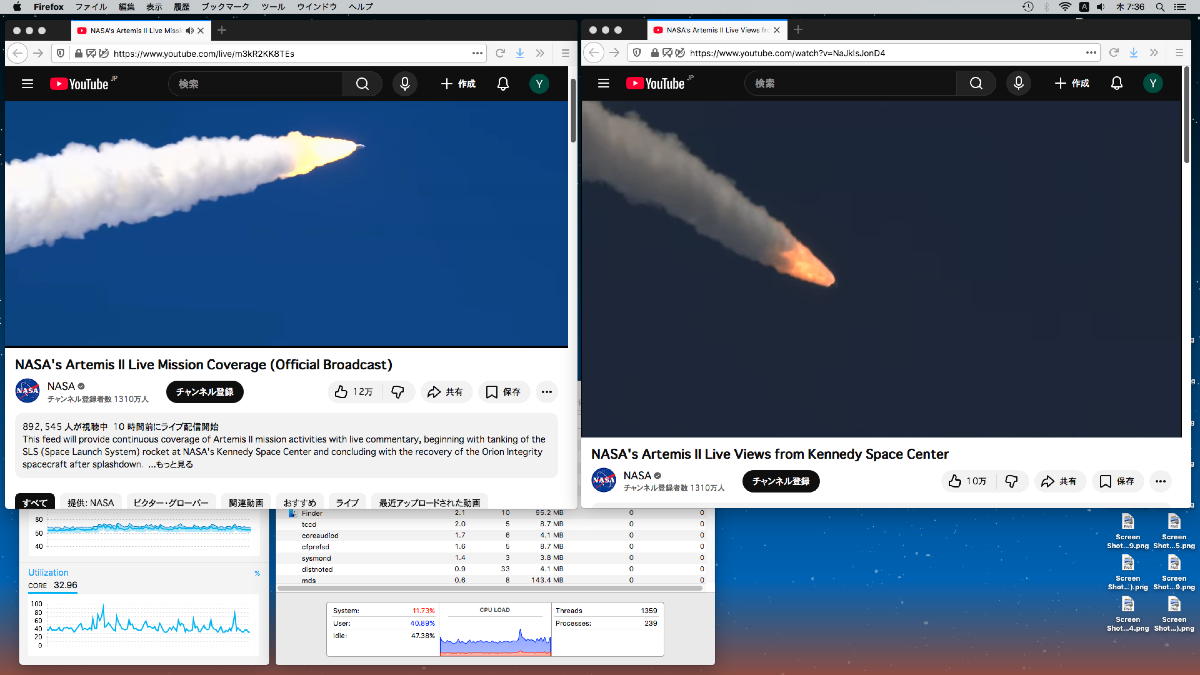Open page actions menu in right address bar
1200x675 pixels.
click(x=1091, y=52)
